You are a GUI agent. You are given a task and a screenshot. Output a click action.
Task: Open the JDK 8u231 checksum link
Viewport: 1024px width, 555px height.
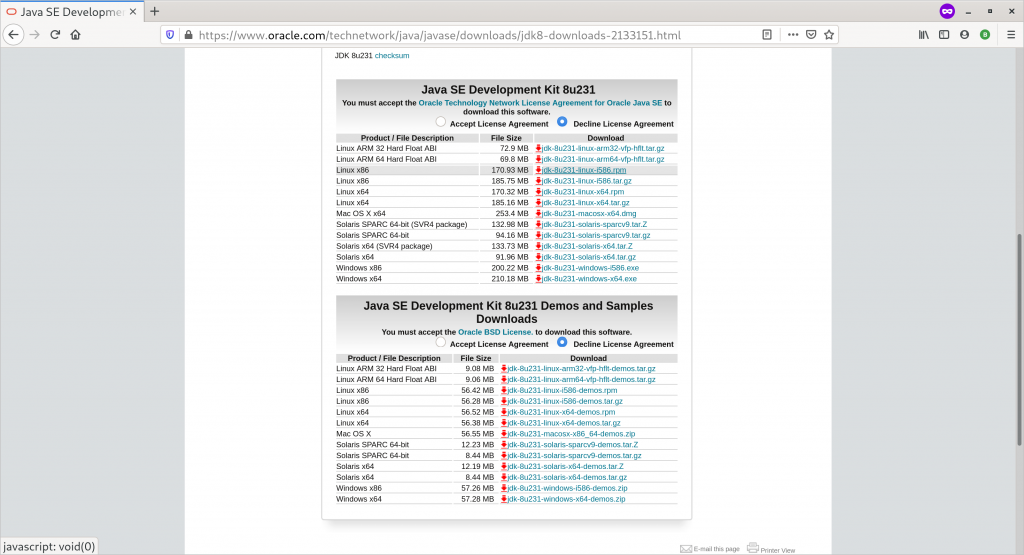point(392,56)
